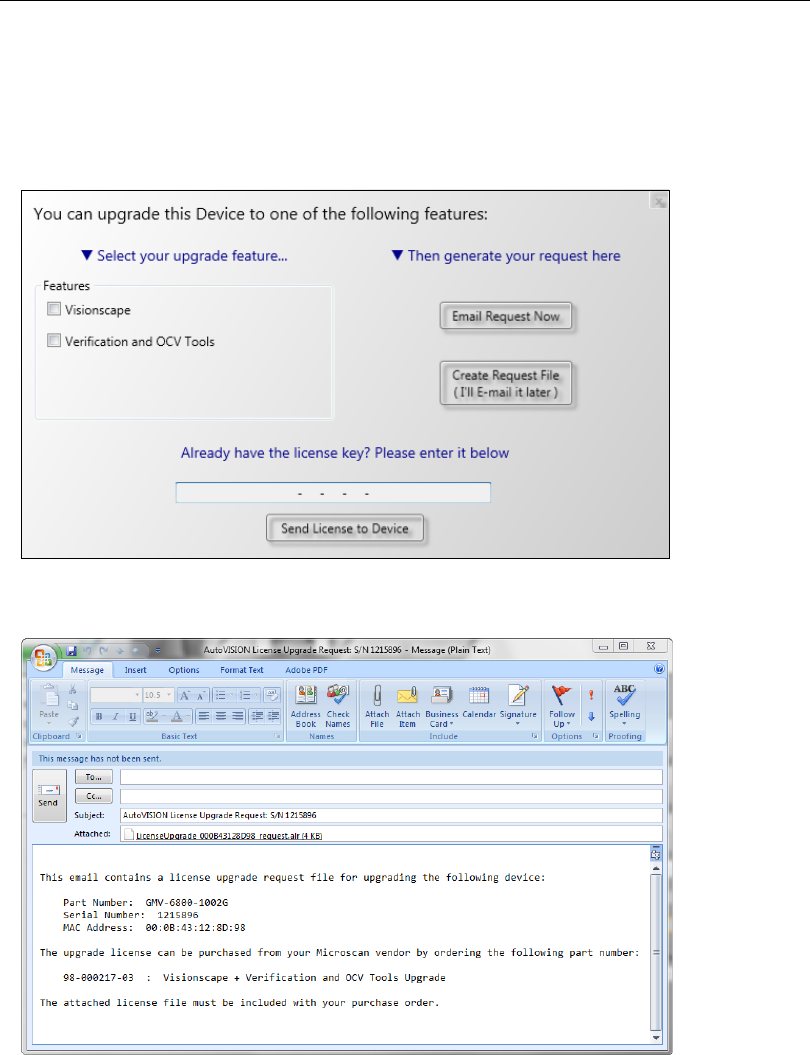Open the Address Book
Image resolution: width=810 pixels, height=1055 pixels.
305,706
